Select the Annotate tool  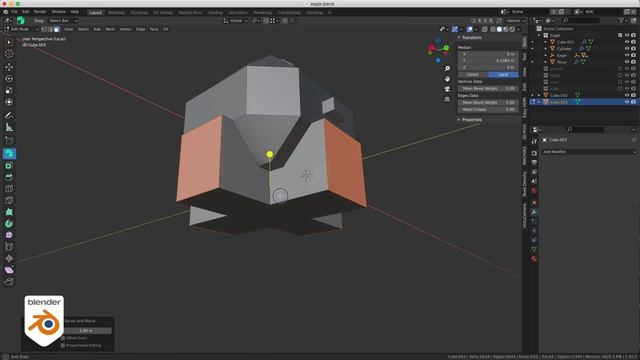pyautogui.click(x=9, y=116)
